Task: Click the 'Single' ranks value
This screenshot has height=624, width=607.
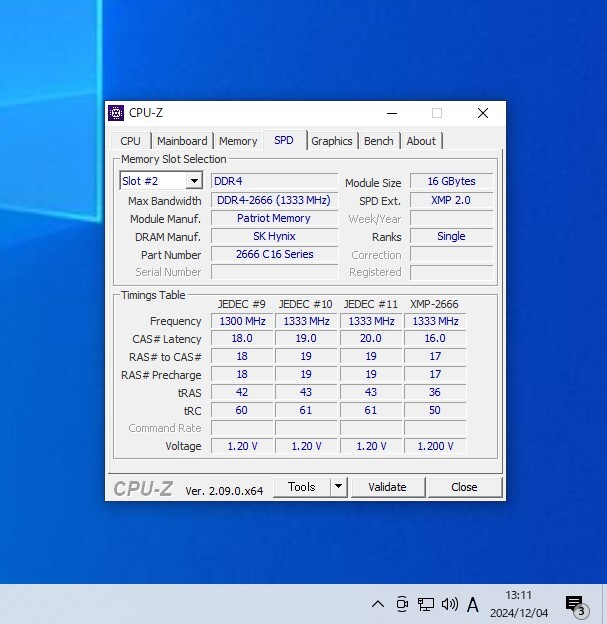Action: pyautogui.click(x=451, y=236)
